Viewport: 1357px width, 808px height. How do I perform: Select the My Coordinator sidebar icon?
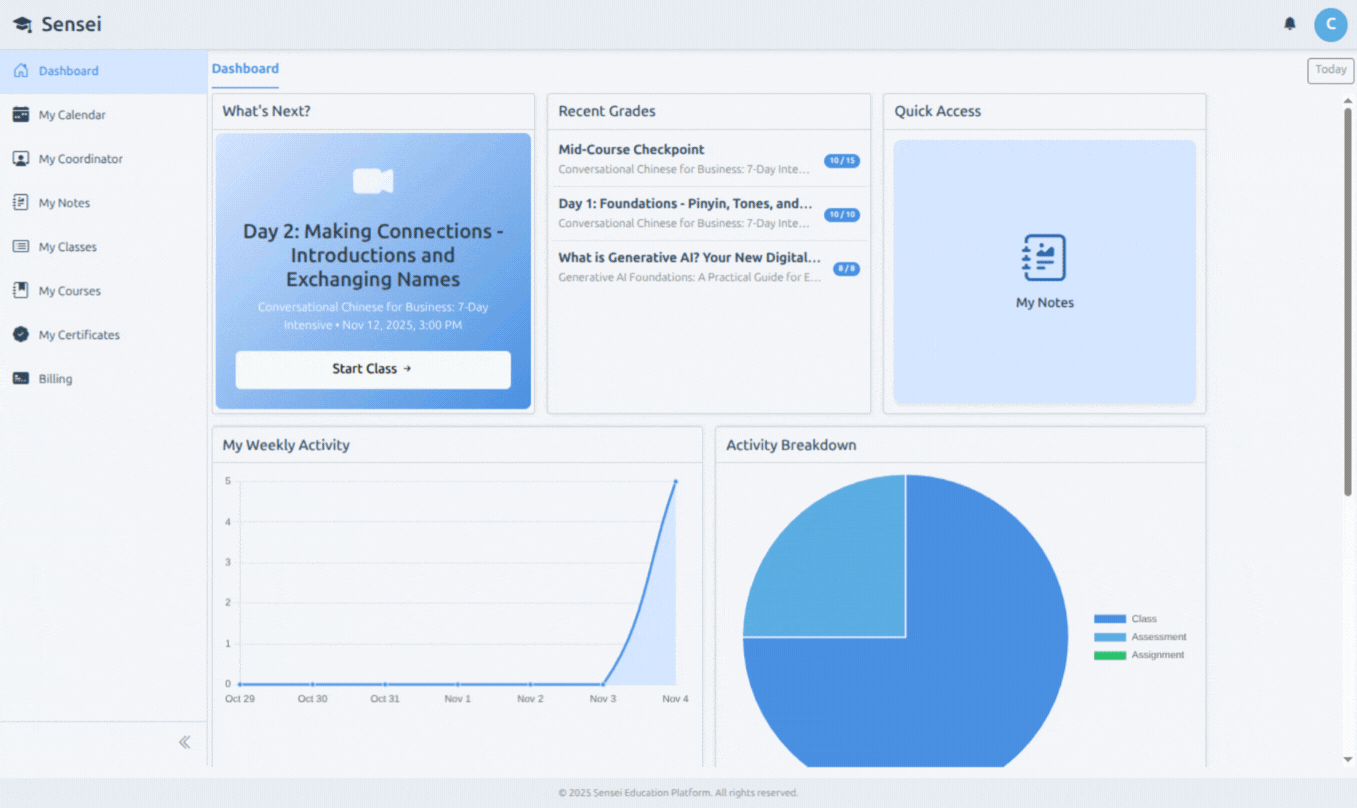click(x=22, y=158)
